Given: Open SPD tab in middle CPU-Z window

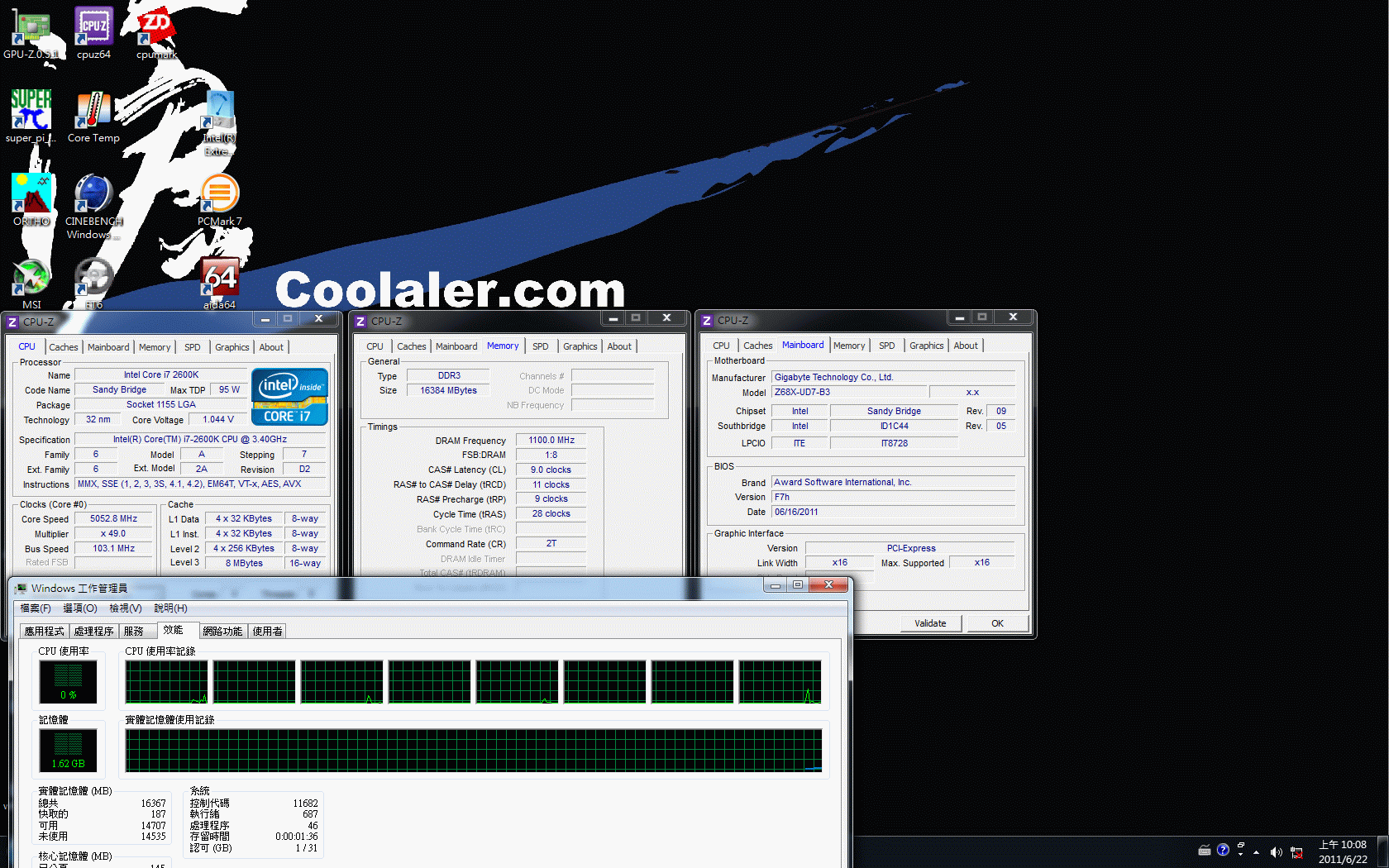Looking at the screenshot, I should point(540,346).
